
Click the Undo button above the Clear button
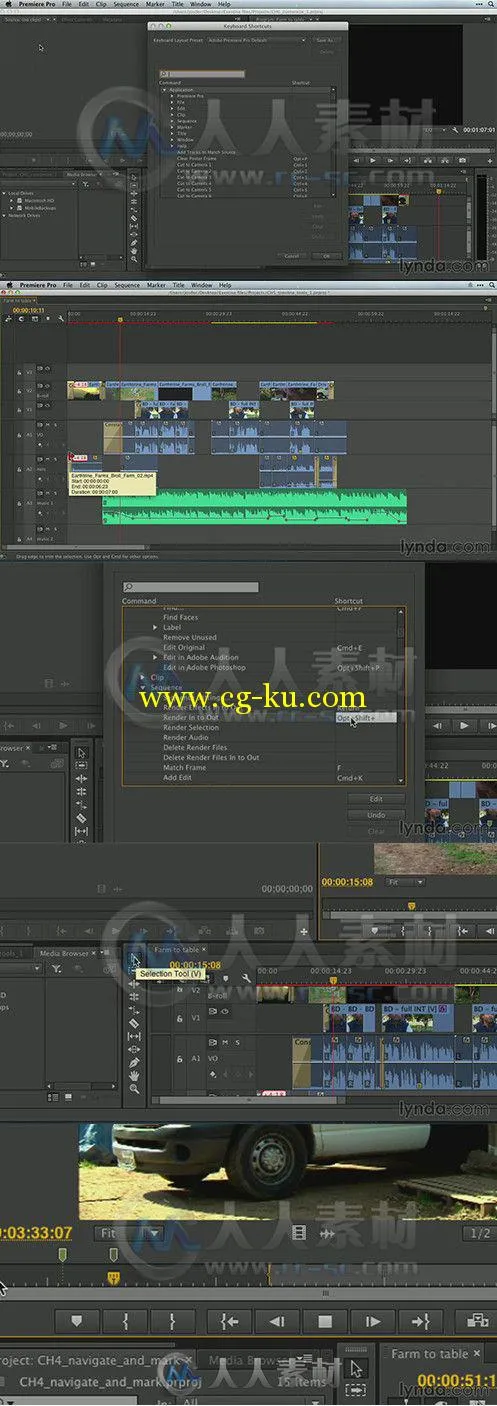coord(376,815)
